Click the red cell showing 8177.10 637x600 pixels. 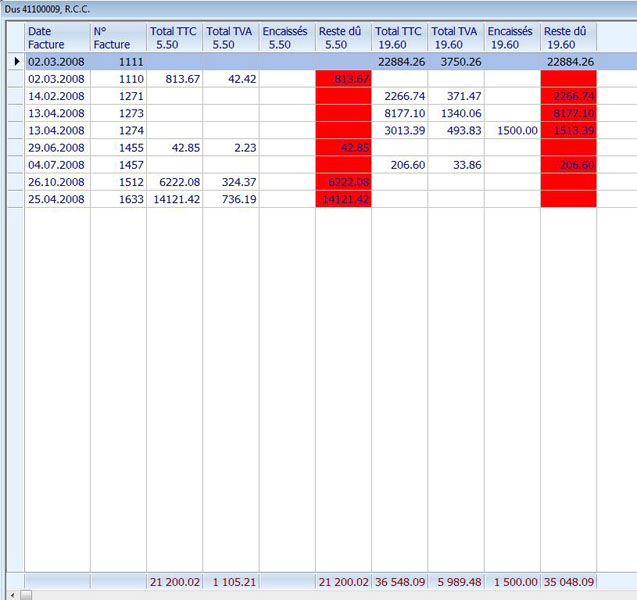coord(568,113)
